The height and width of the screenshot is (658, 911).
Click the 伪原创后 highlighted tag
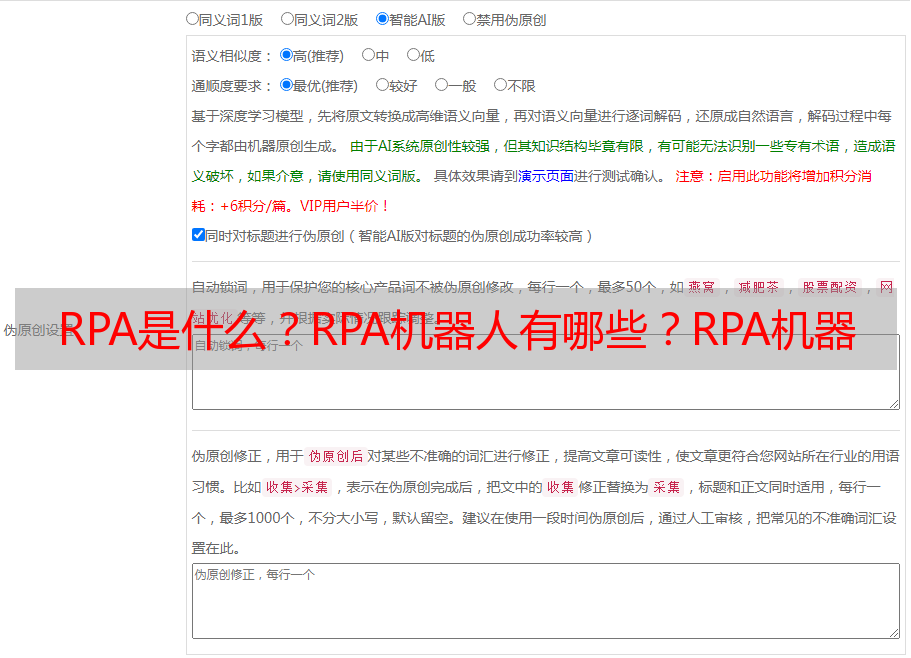[x=336, y=456]
